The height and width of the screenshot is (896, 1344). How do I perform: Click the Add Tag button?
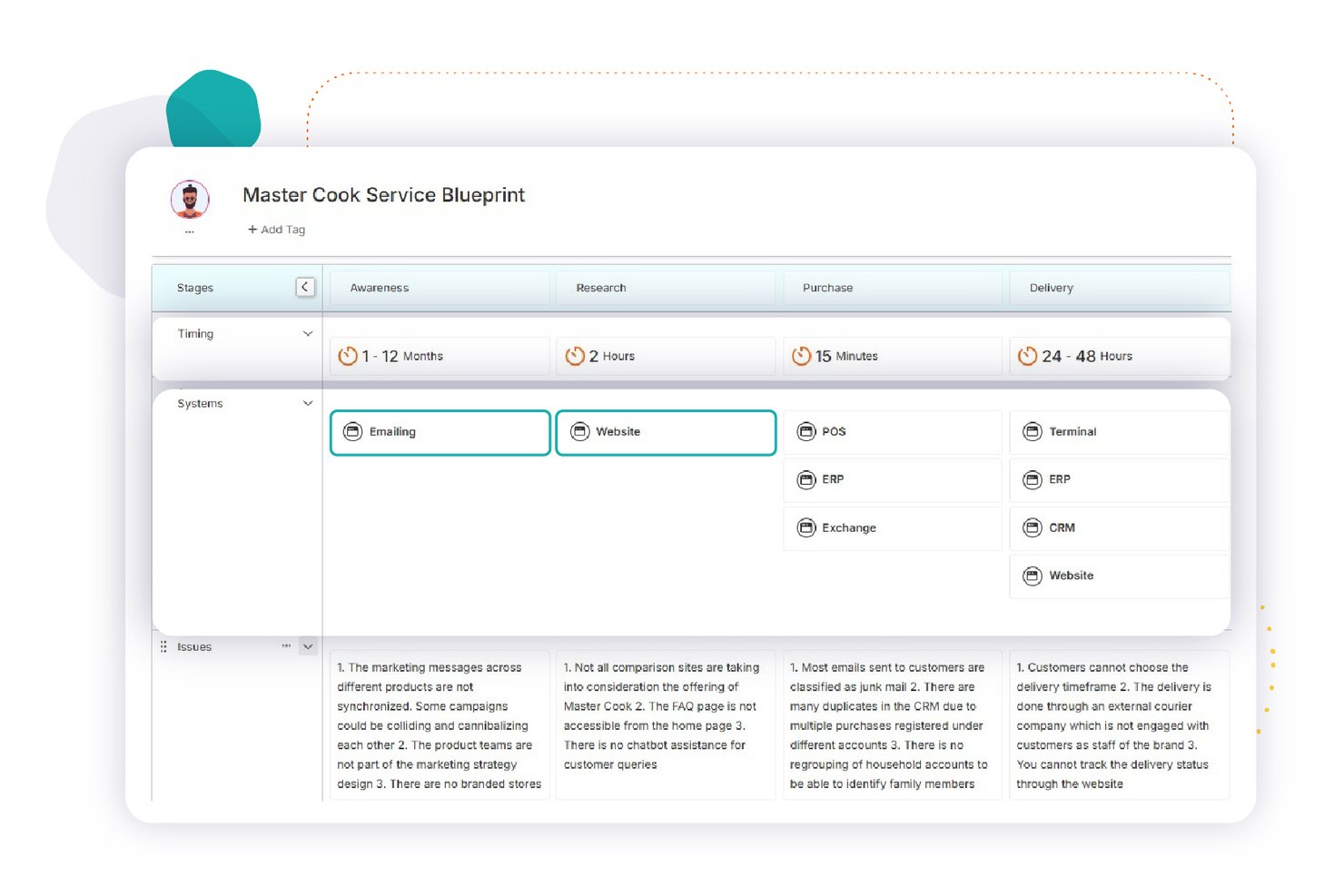[277, 230]
